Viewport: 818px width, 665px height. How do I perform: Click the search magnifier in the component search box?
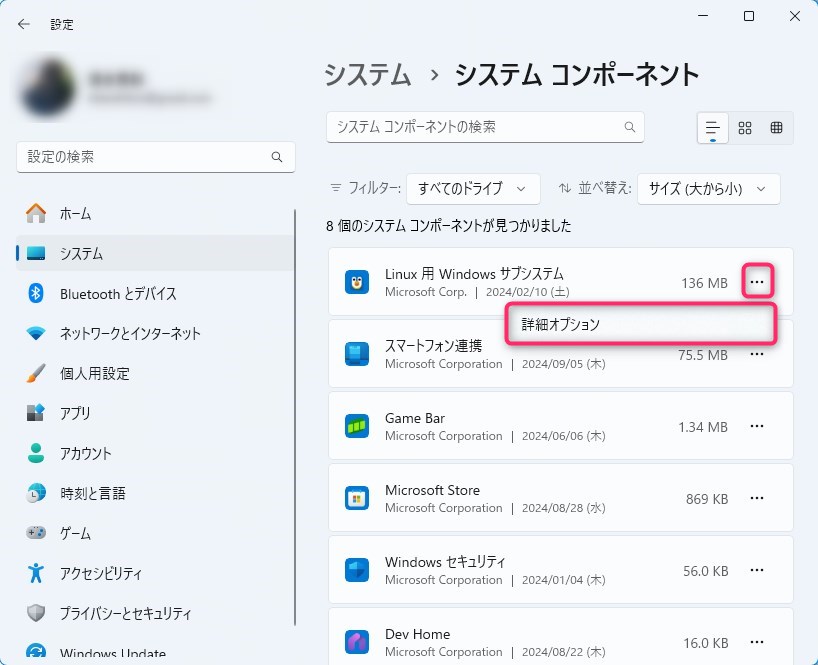630,128
